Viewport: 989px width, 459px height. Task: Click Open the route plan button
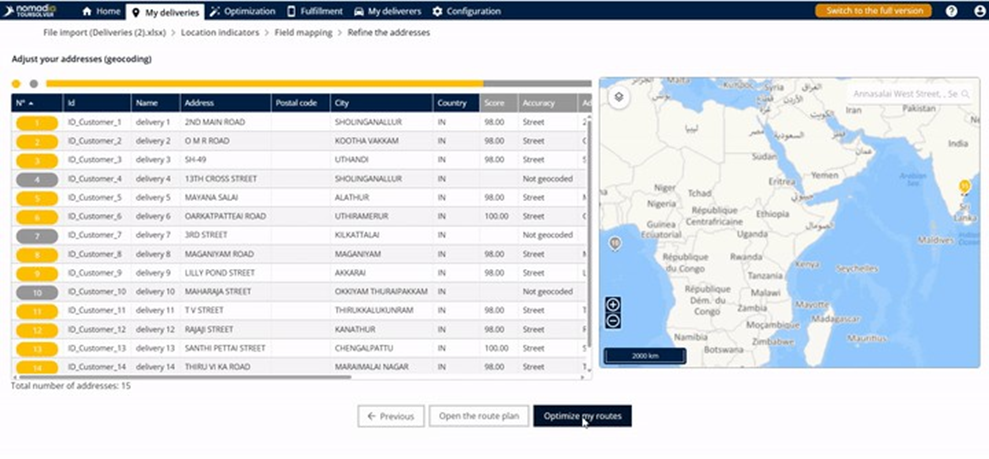click(x=478, y=416)
